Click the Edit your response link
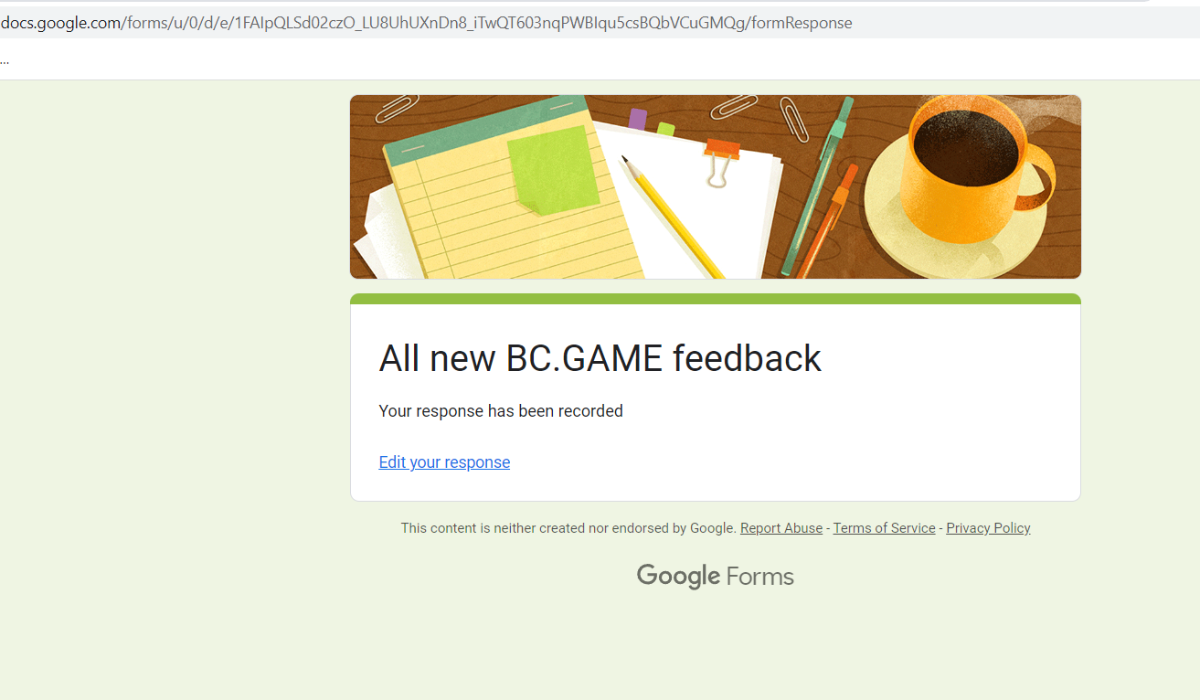The height and width of the screenshot is (700, 1200). coord(444,462)
